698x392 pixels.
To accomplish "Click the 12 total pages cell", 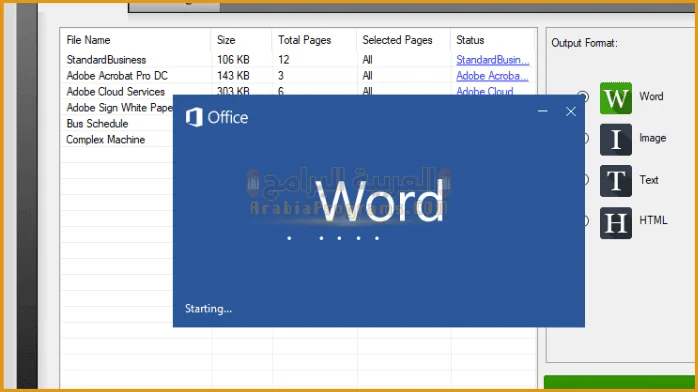I will pyautogui.click(x=284, y=60).
